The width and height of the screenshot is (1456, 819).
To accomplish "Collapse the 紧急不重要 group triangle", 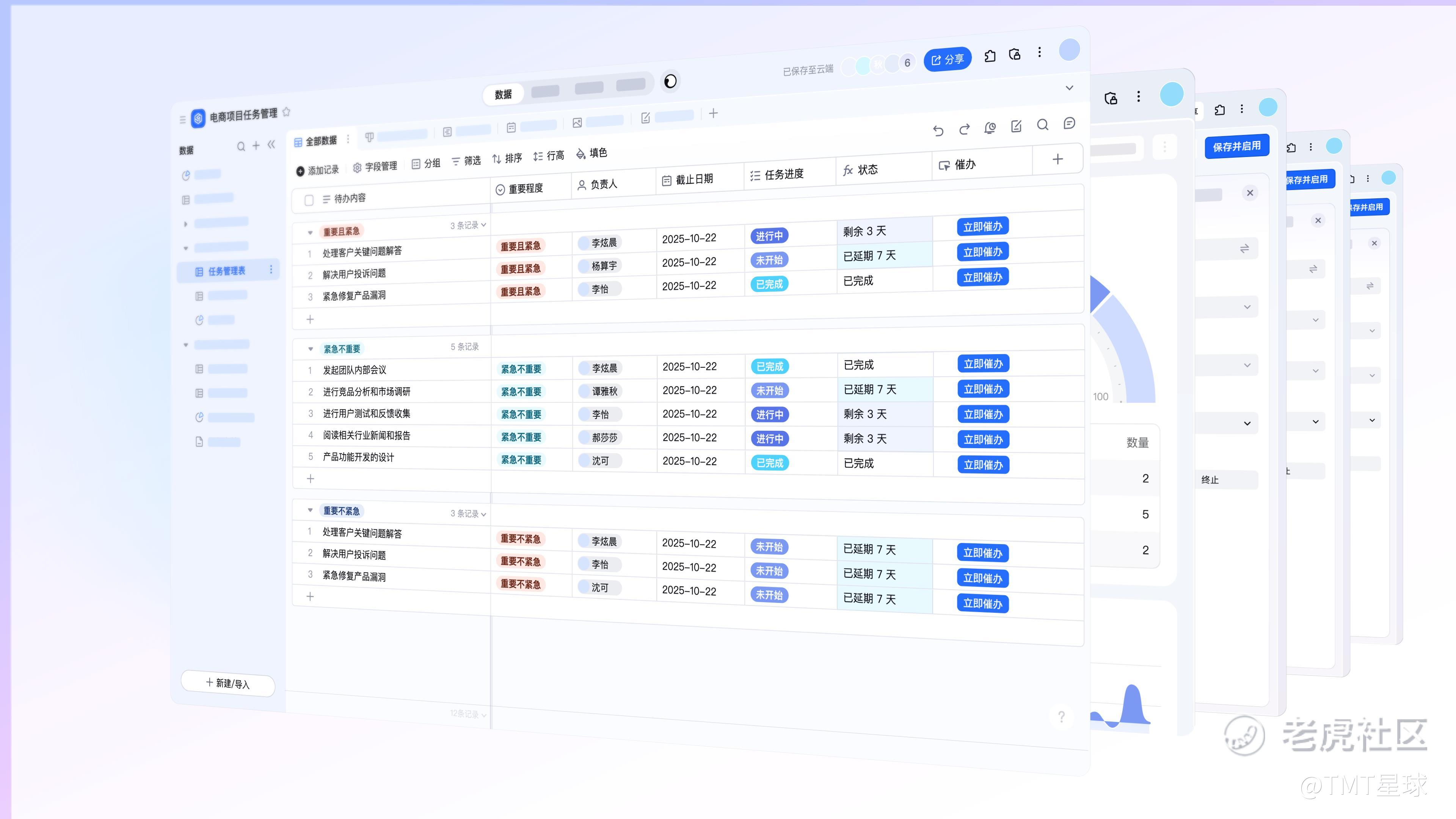I will [x=310, y=349].
